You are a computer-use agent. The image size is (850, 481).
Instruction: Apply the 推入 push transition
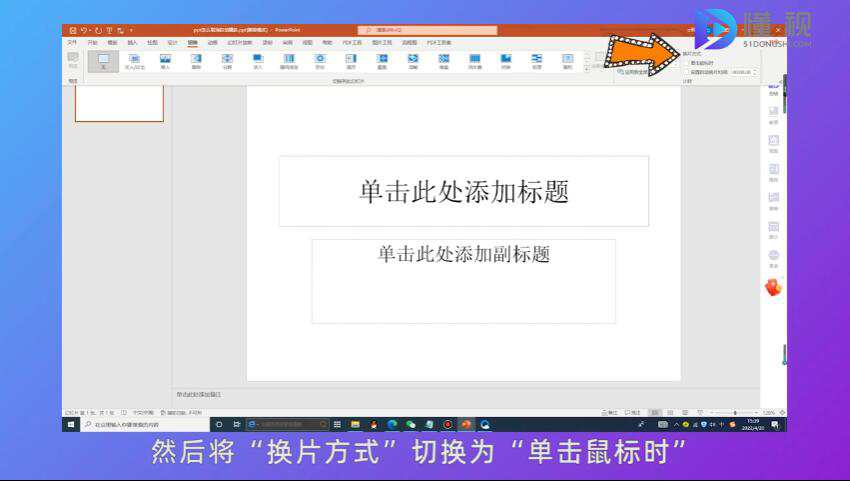pyautogui.click(x=165, y=61)
